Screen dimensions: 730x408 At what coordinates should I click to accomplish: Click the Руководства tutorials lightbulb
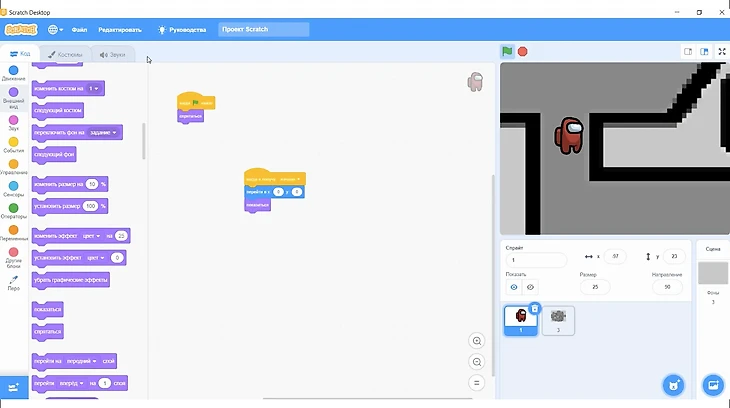pos(182,29)
